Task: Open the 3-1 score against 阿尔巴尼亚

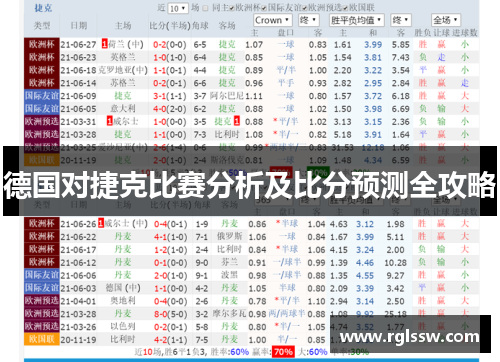Action: pyautogui.click(x=160, y=96)
